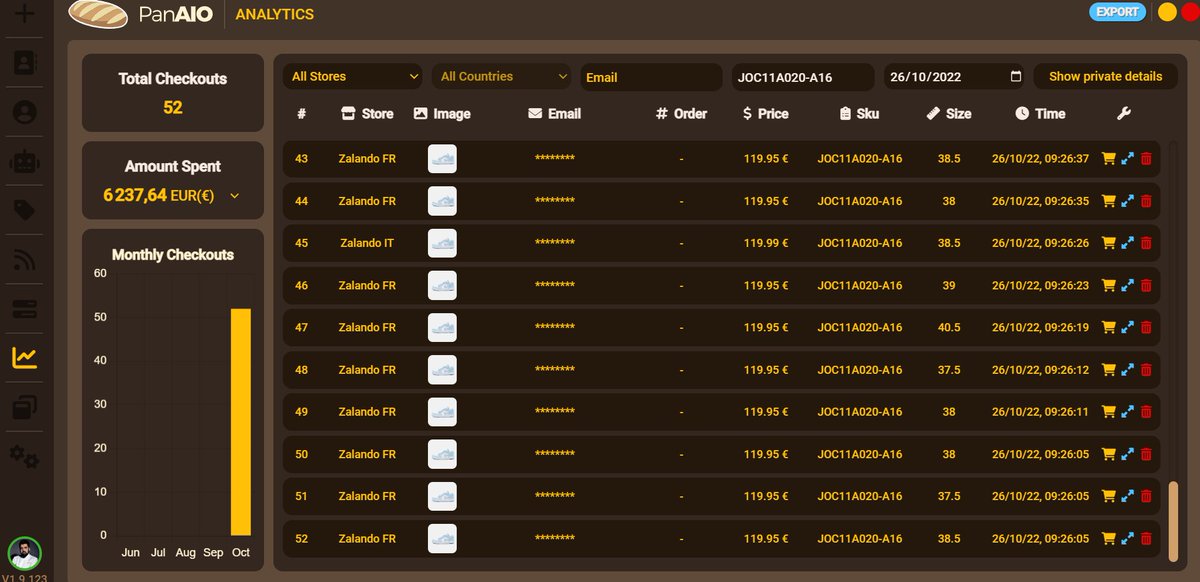Click the calendar icon in date field
This screenshot has height=582, width=1200.
click(1016, 77)
